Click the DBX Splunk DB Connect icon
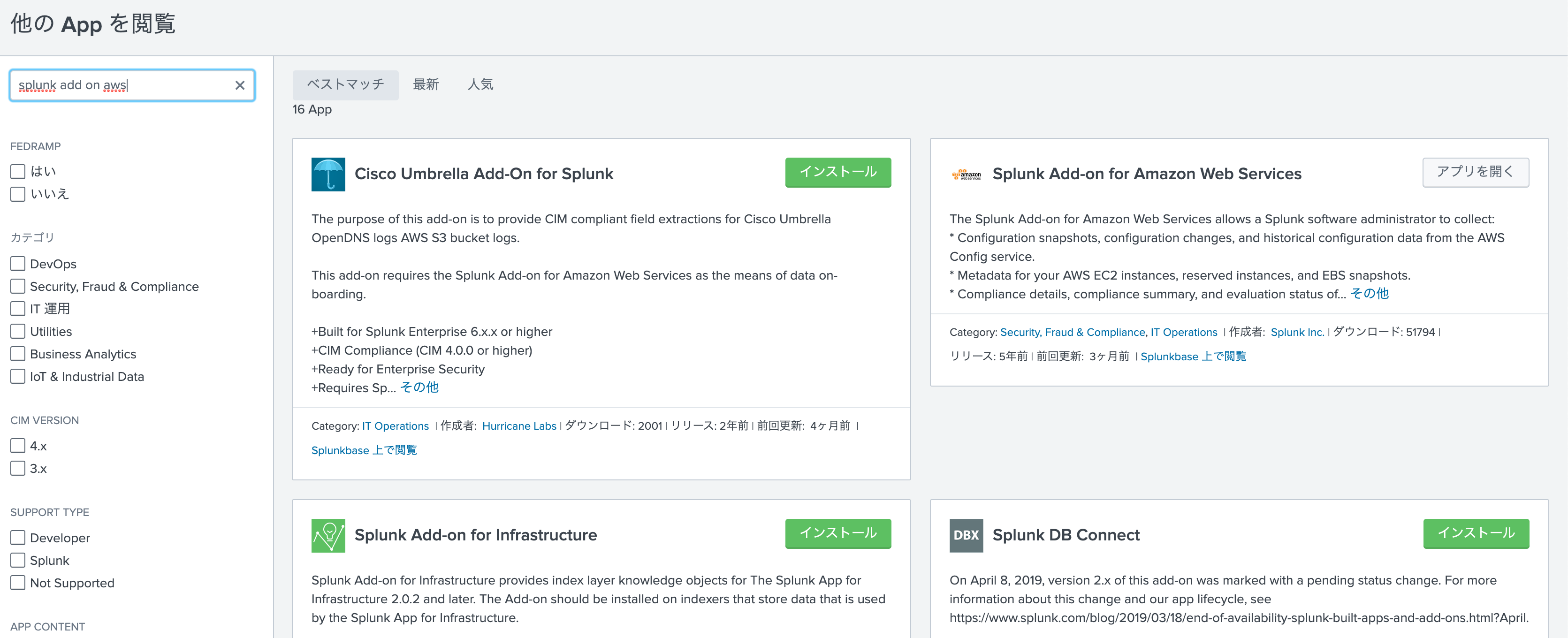This screenshot has height=638, width=1568. coord(966,535)
